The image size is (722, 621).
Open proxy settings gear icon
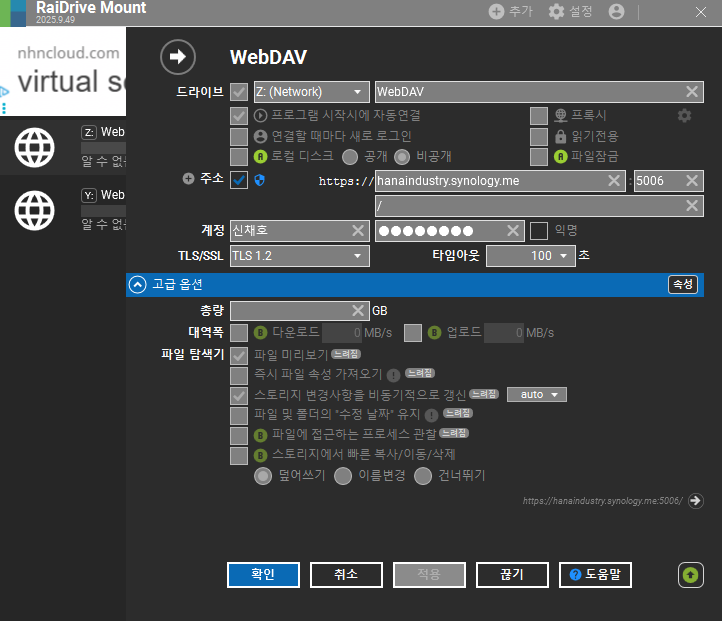point(684,115)
